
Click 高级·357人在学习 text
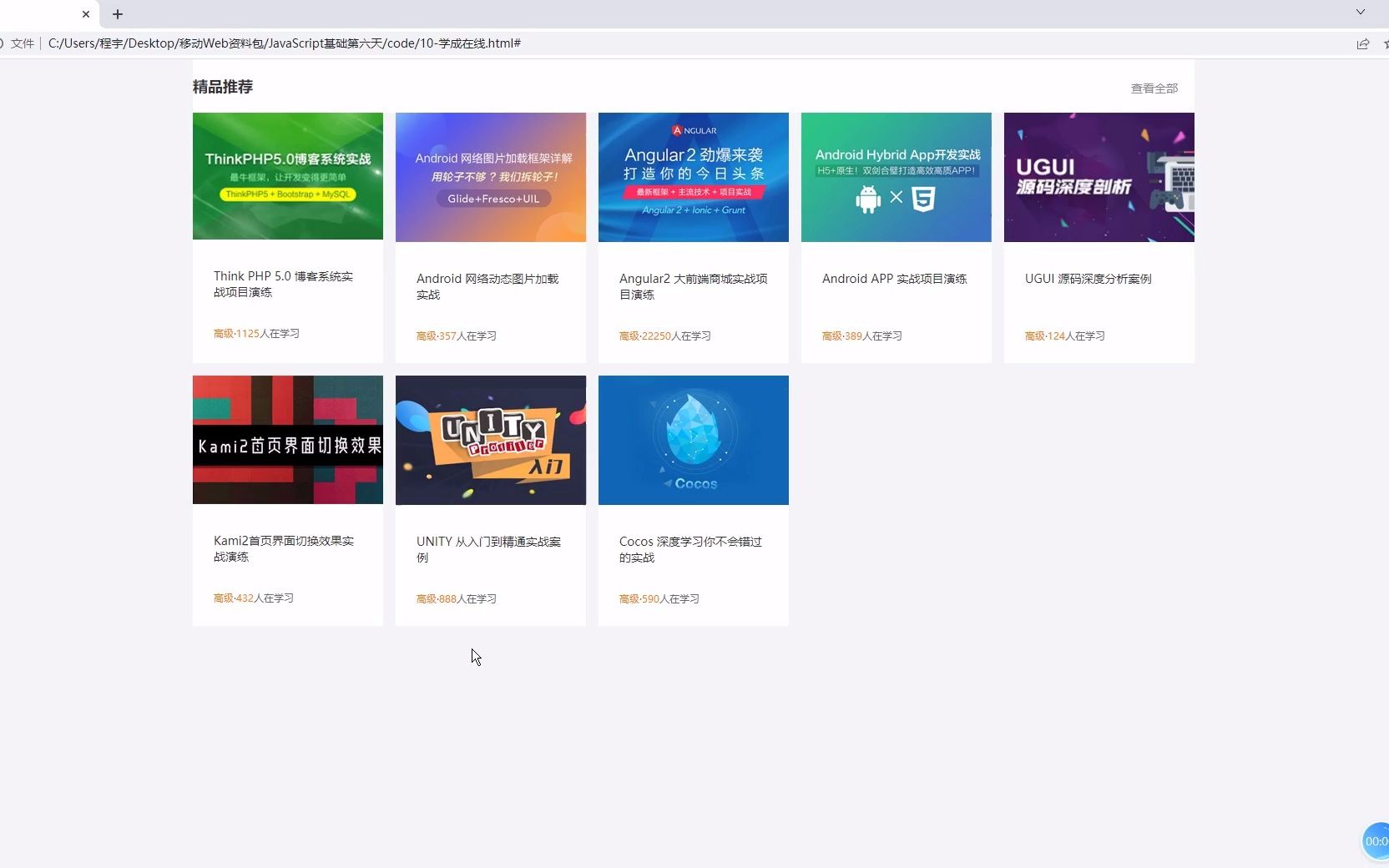click(x=457, y=336)
